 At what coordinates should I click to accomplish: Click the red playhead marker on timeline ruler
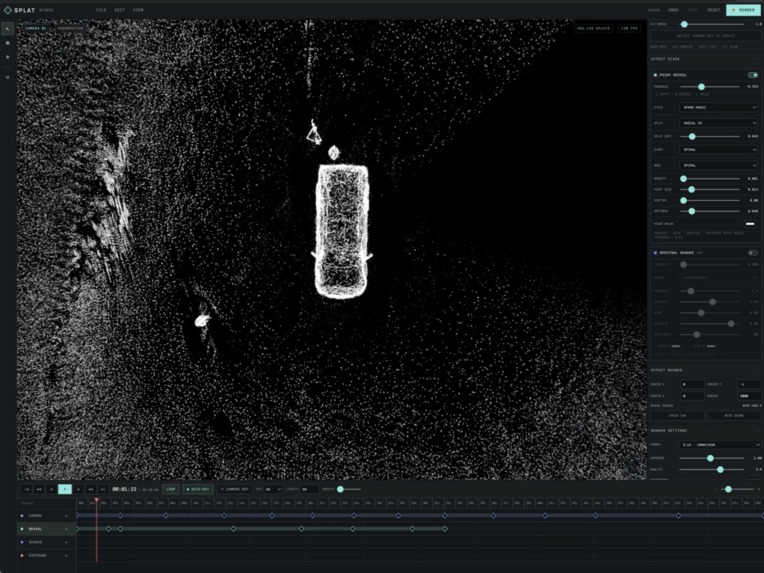tap(96, 500)
